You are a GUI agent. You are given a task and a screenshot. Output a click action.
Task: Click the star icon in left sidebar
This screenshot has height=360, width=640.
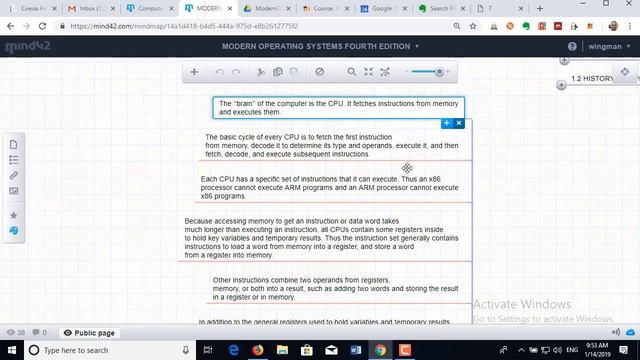pyautogui.click(x=13, y=215)
